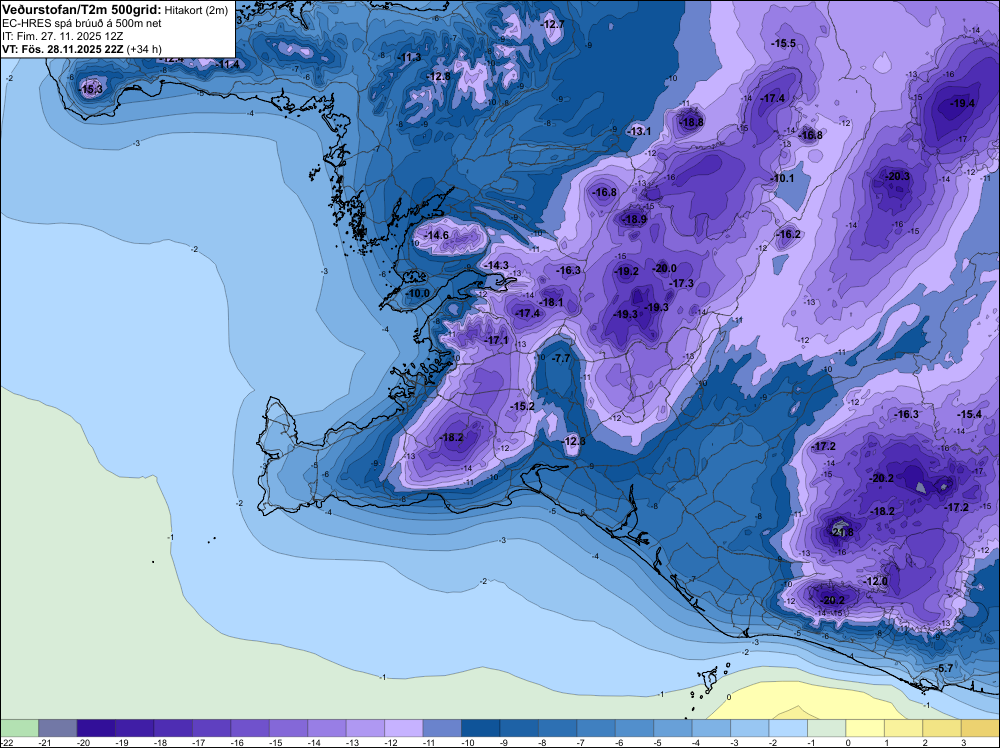Click legend scale label 3

[x=964, y=742]
